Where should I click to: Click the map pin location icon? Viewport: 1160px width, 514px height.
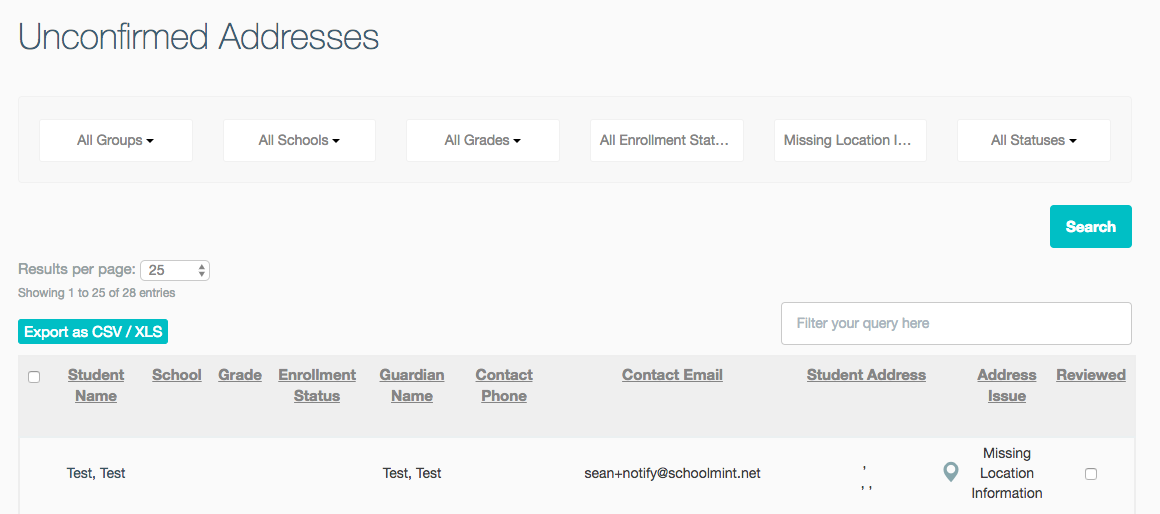(951, 473)
